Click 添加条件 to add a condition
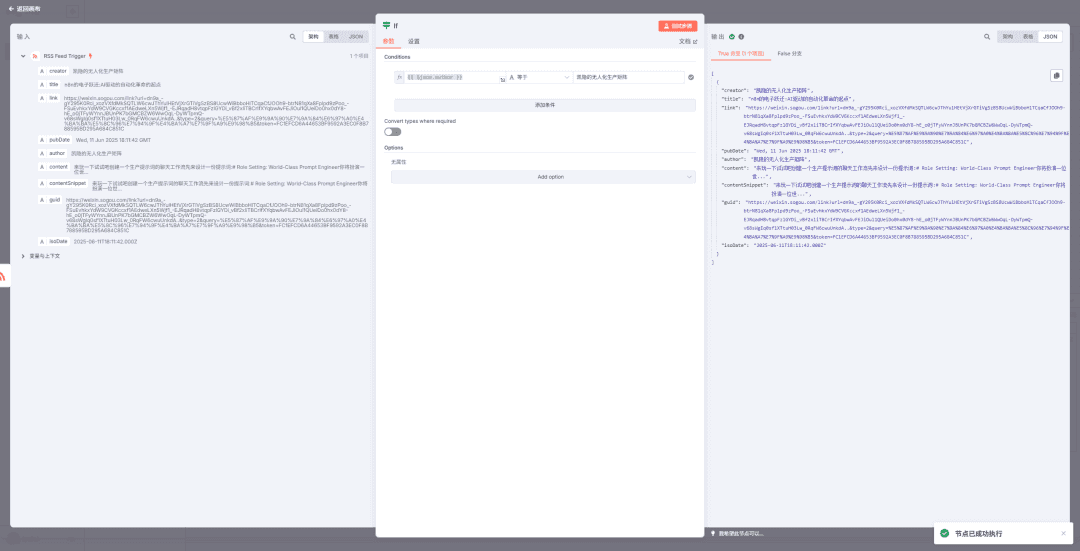Screen dimensions: 1080x551 545,105
